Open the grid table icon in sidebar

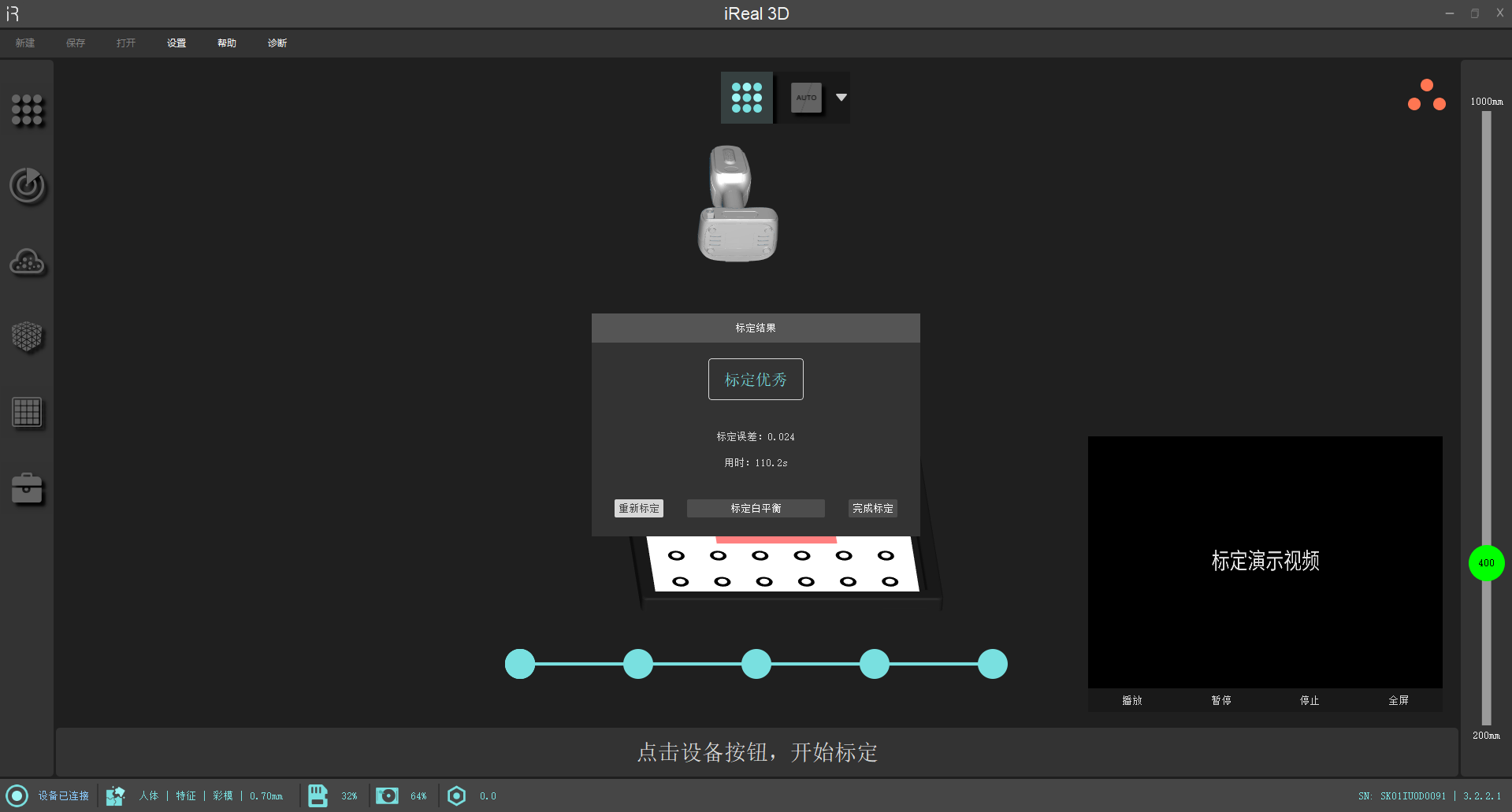[x=27, y=412]
